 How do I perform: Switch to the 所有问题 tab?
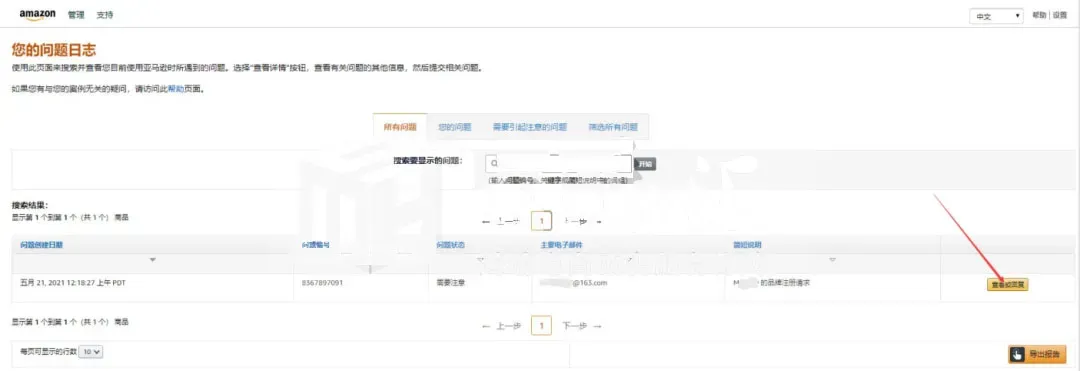click(x=400, y=127)
